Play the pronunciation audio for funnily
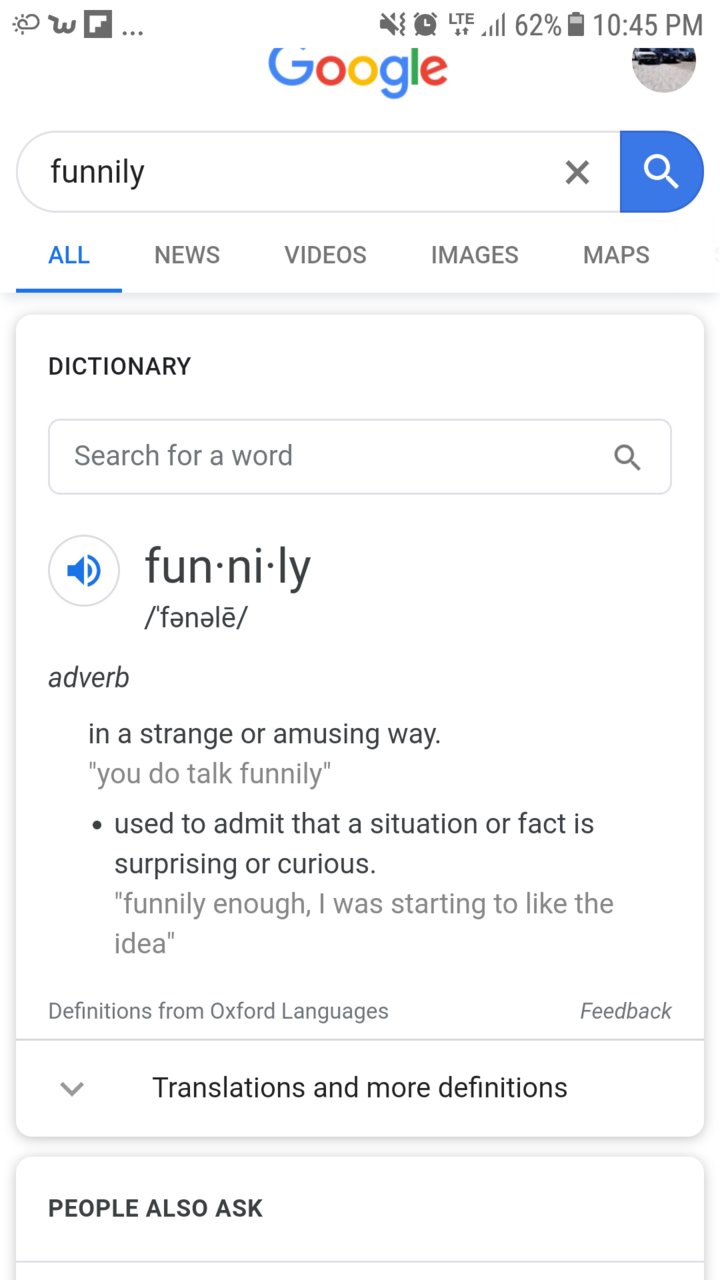 pyautogui.click(x=84, y=571)
